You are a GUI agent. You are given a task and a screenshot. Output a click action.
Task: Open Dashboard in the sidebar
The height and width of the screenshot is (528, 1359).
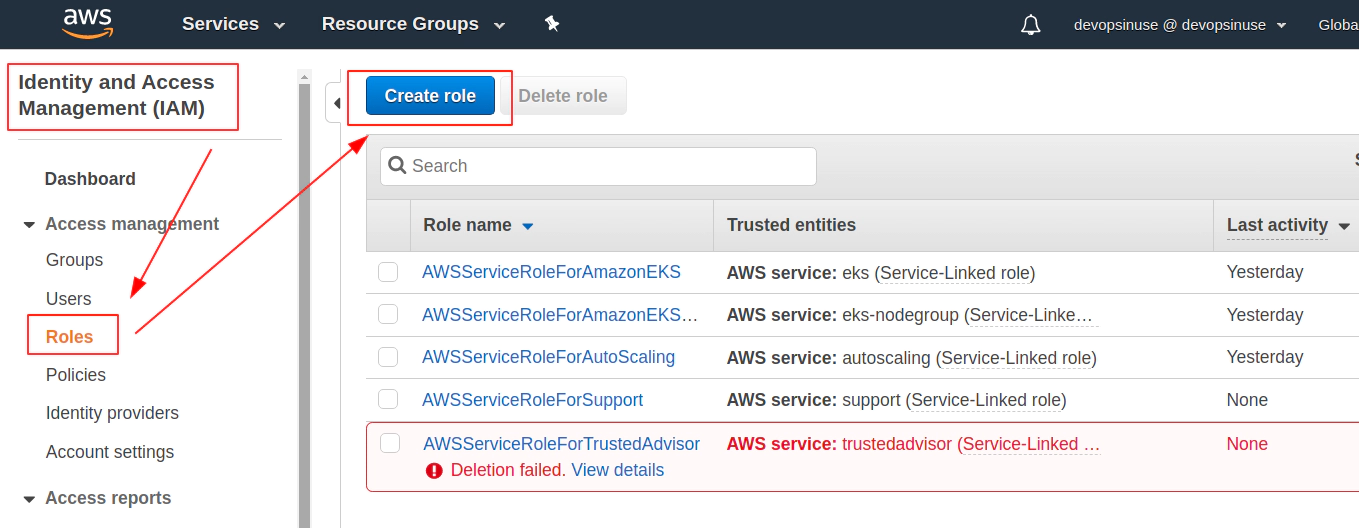[x=90, y=179]
